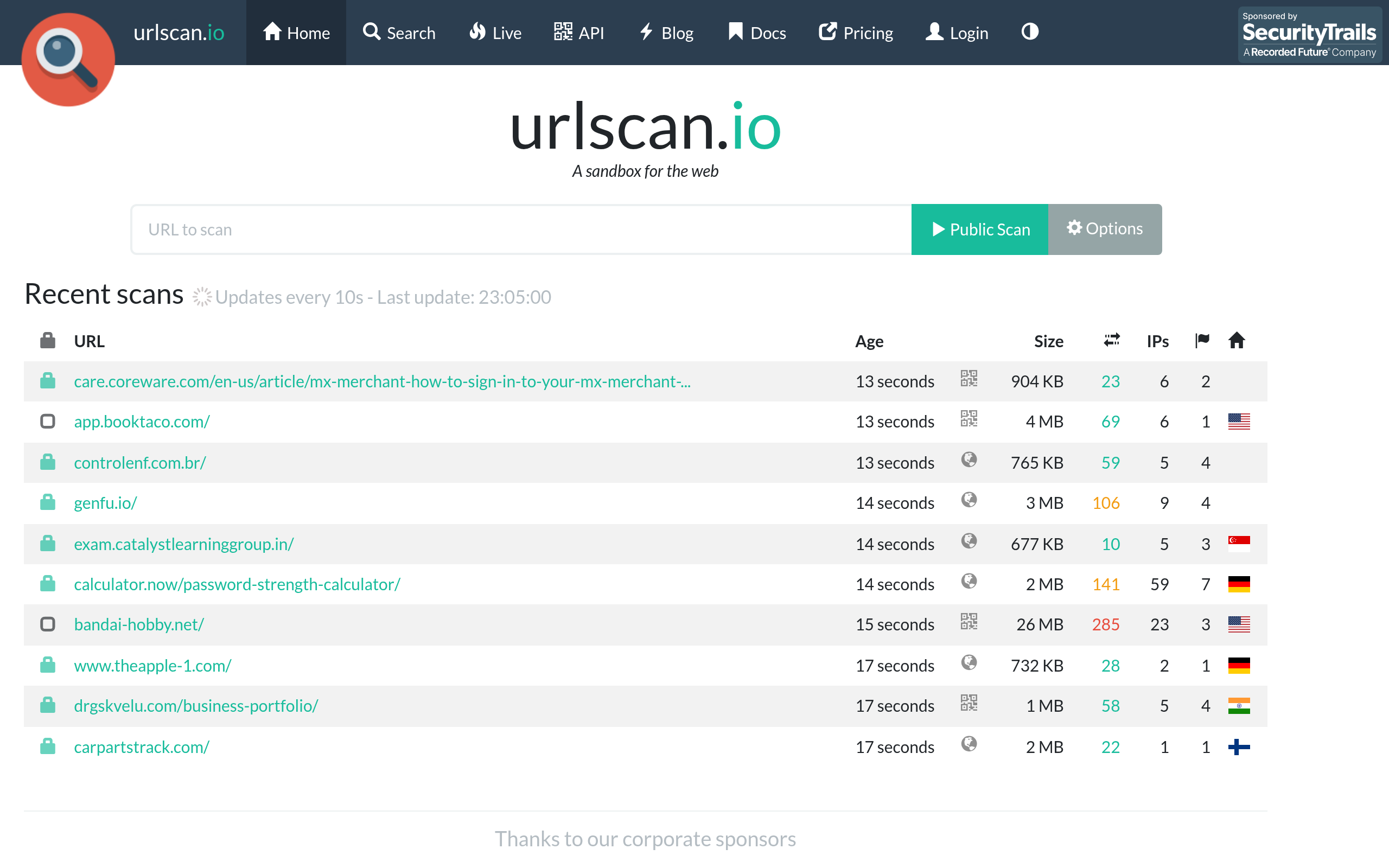Open scan Options
Viewport: 1389px width, 868px height.
click(x=1105, y=229)
